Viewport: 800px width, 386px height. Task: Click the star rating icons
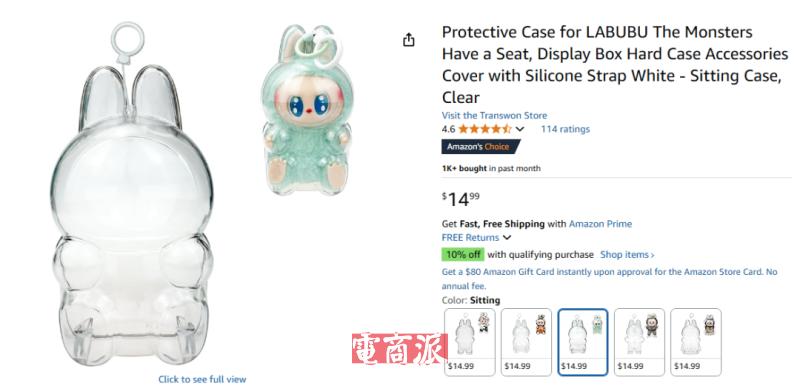point(484,129)
